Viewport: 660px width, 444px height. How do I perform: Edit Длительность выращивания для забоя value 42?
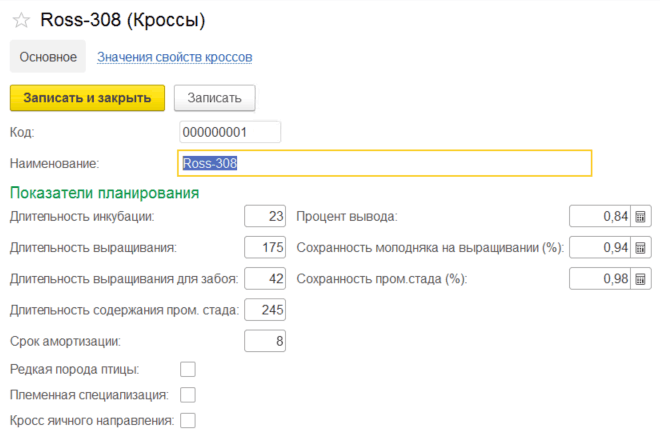(265, 279)
